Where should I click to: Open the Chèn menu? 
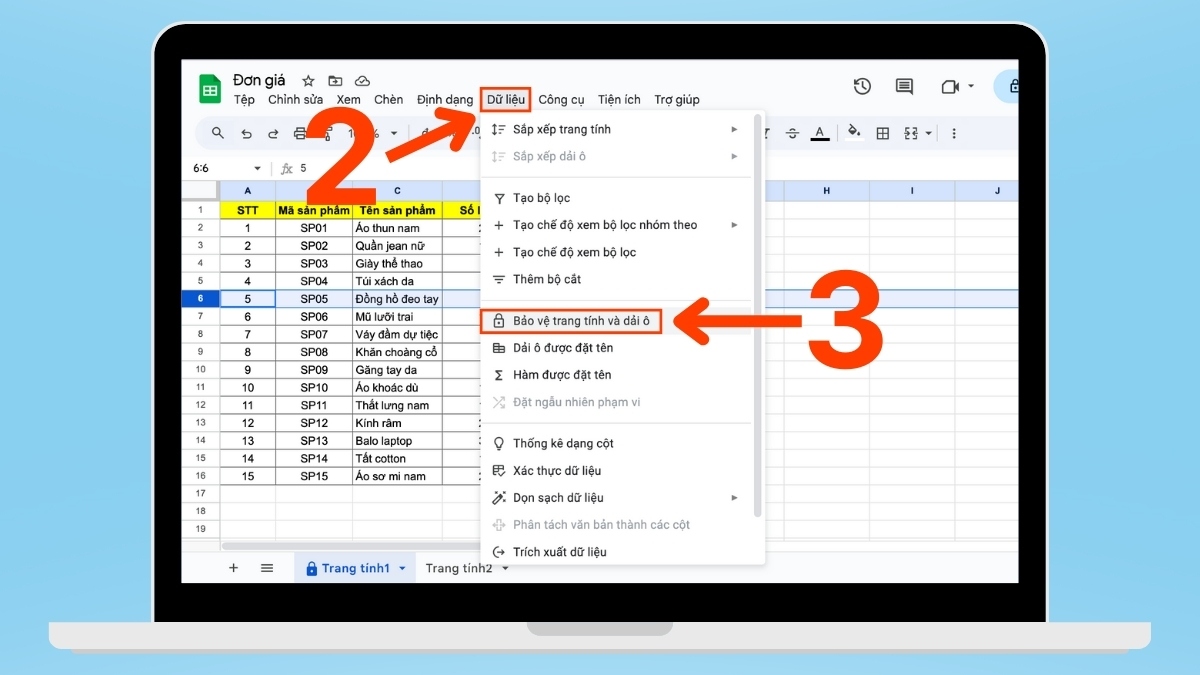click(388, 99)
